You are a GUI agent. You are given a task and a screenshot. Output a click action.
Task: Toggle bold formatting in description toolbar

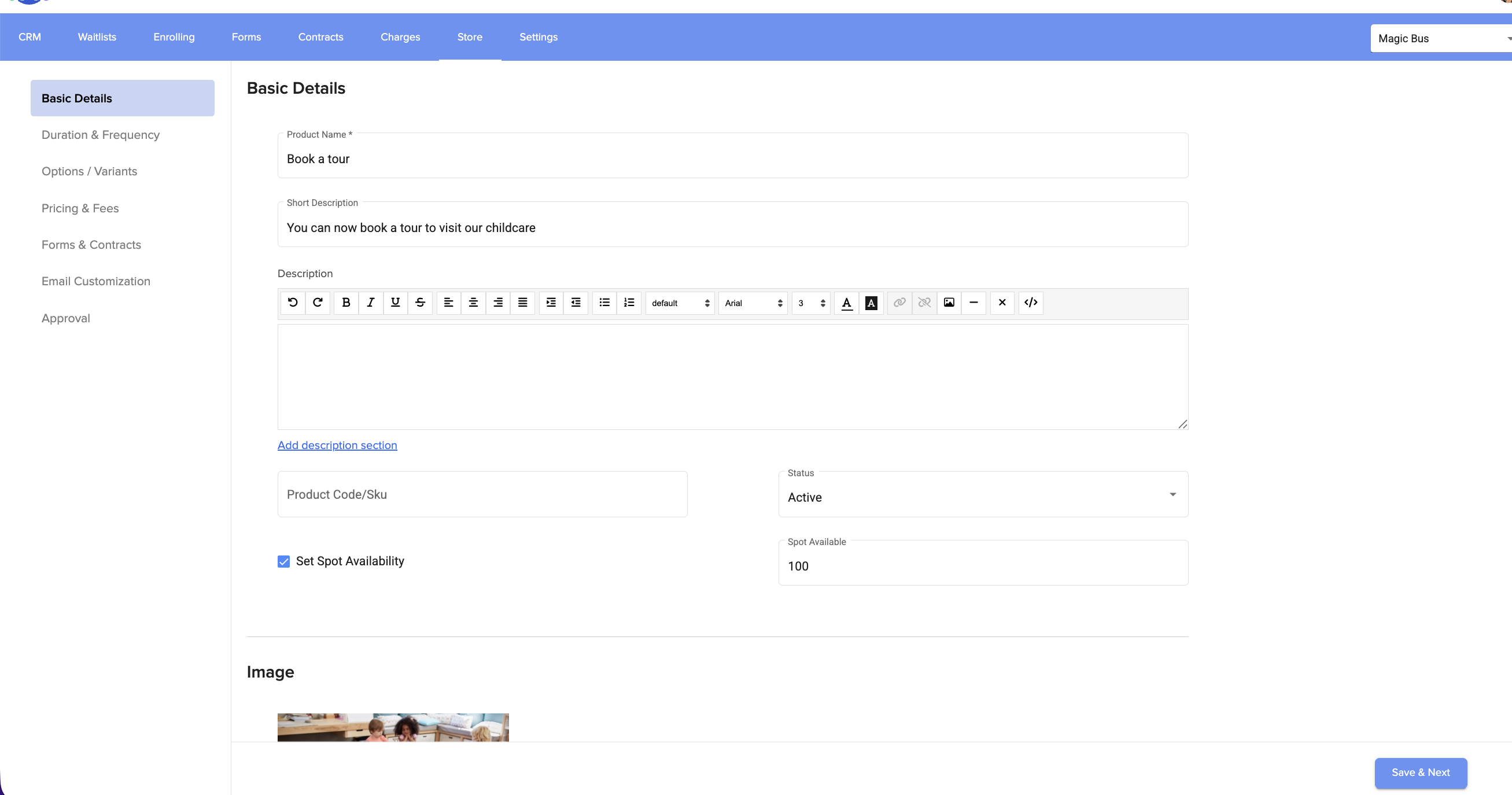[x=346, y=303]
